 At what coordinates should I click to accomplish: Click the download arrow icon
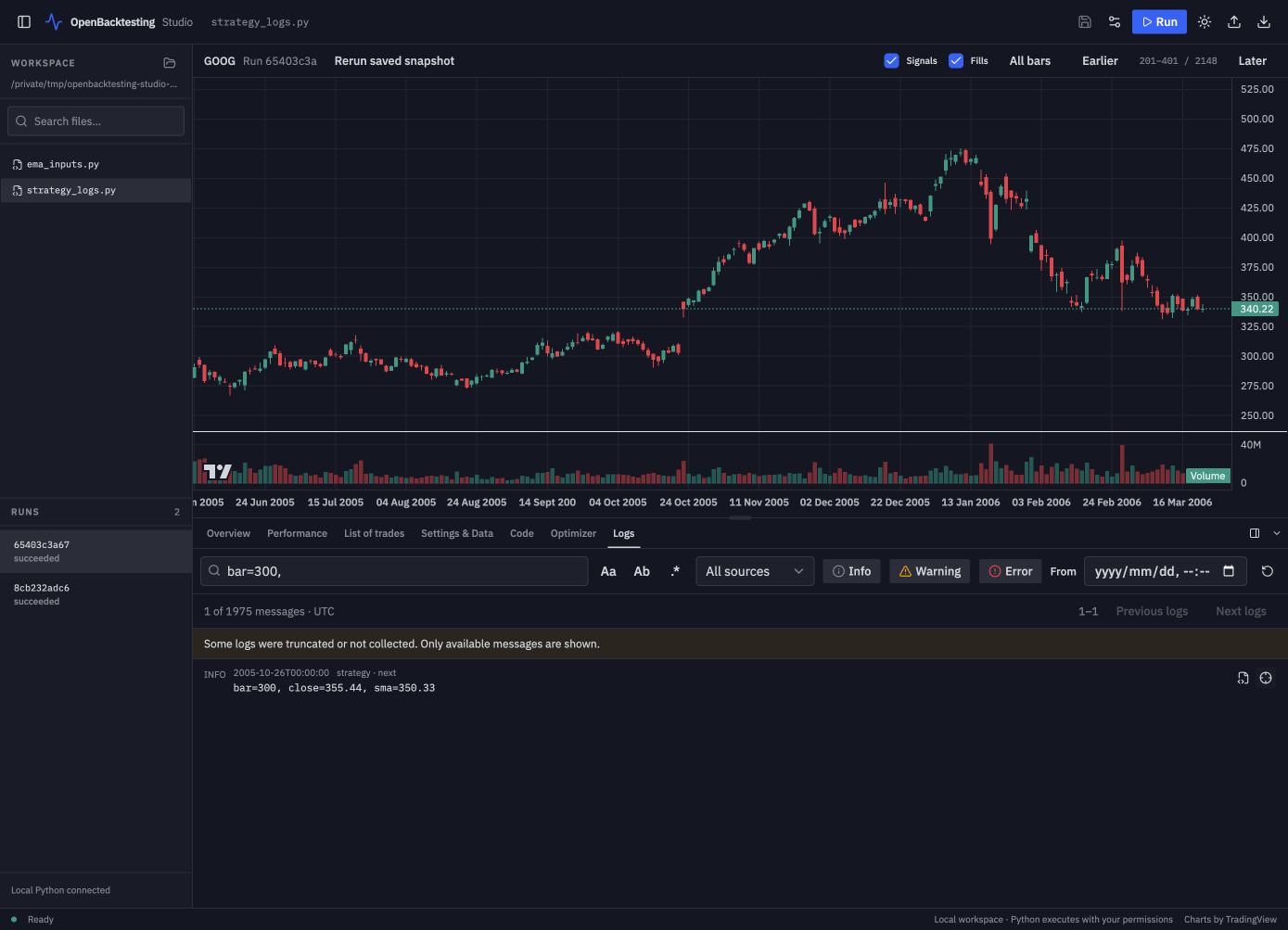pyautogui.click(x=1264, y=21)
